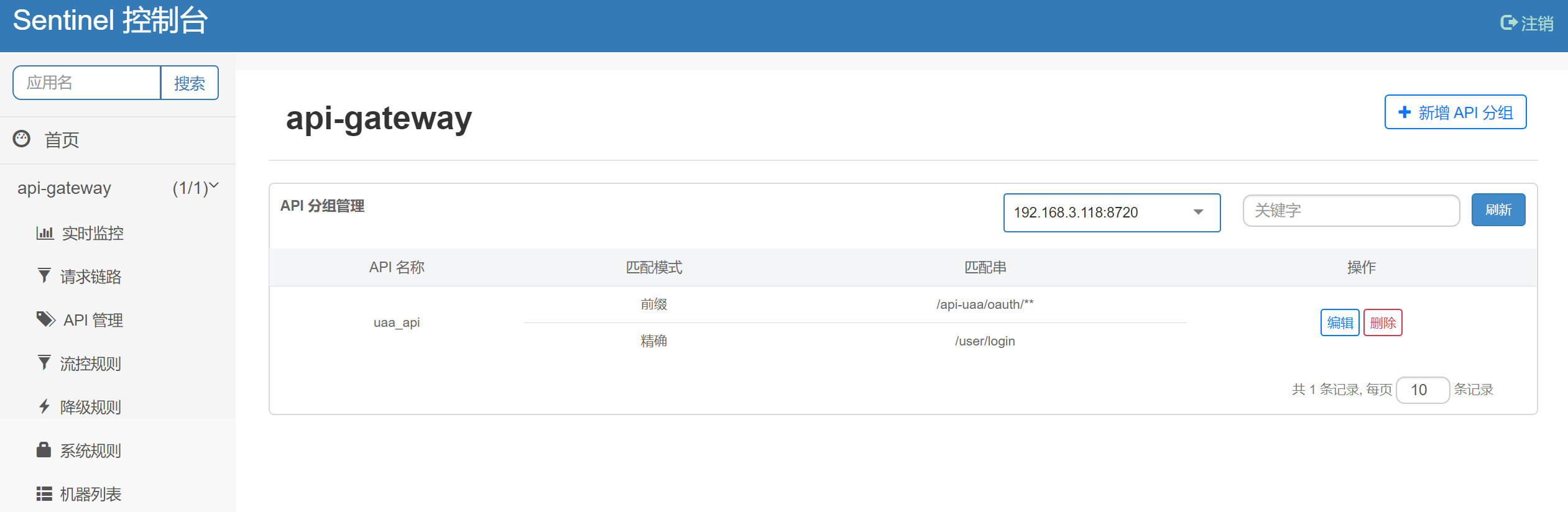
Task: Click the 操作 column header
Action: [x=1362, y=267]
